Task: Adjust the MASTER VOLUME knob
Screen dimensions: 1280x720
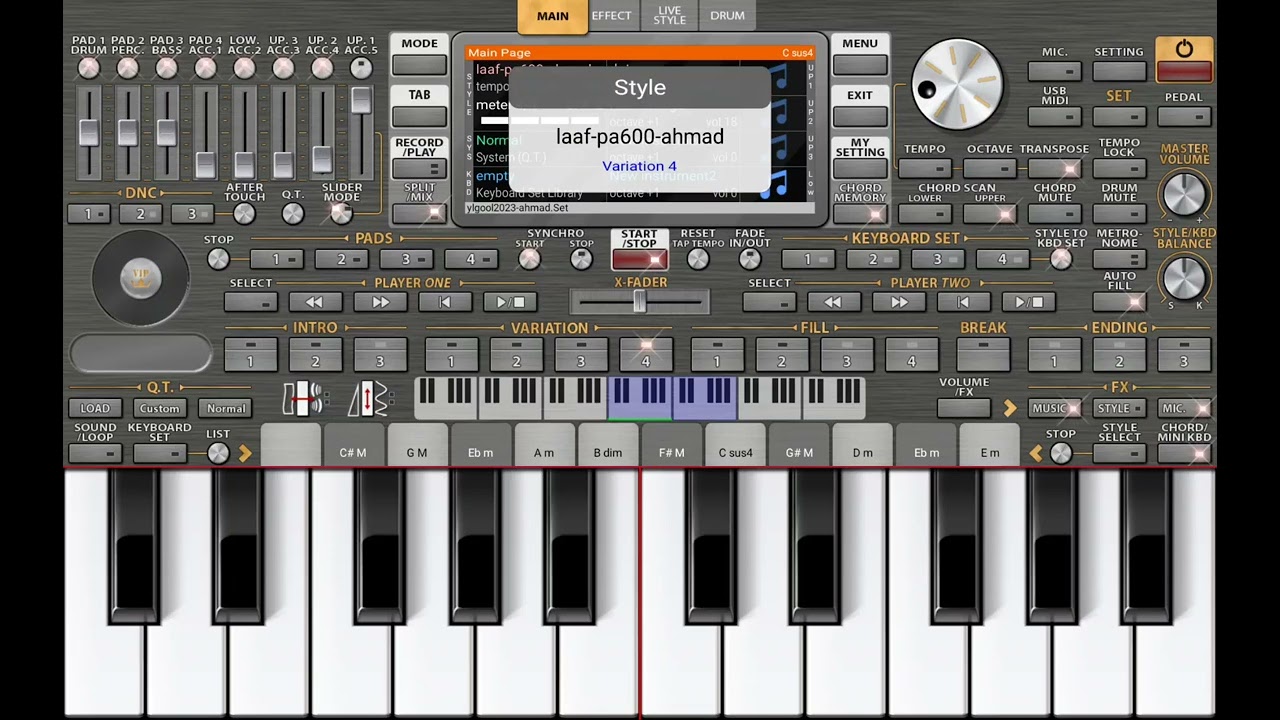Action: (x=1185, y=194)
